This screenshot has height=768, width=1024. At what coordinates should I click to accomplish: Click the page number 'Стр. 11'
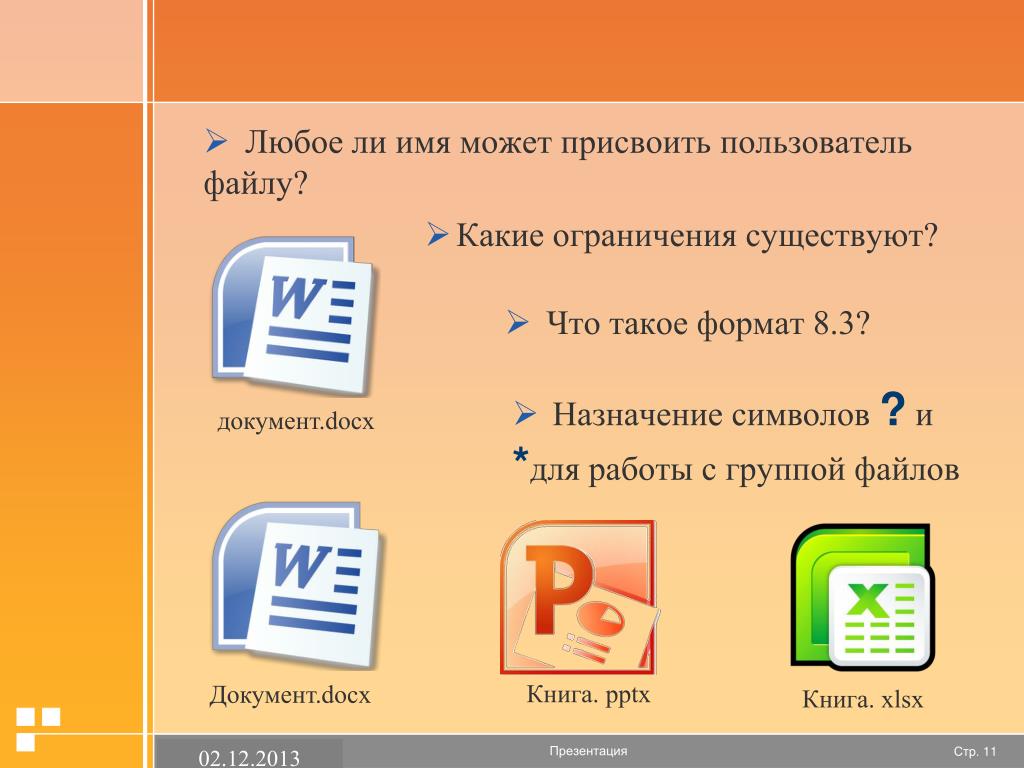tap(975, 752)
